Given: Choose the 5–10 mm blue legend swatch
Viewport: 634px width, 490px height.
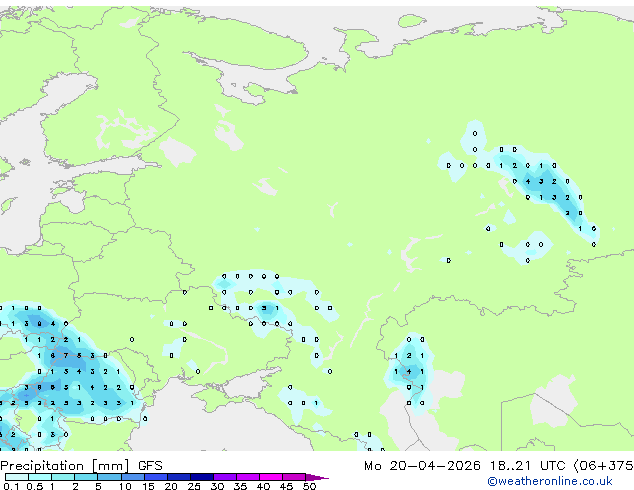Looking at the screenshot, I should tap(109, 477).
